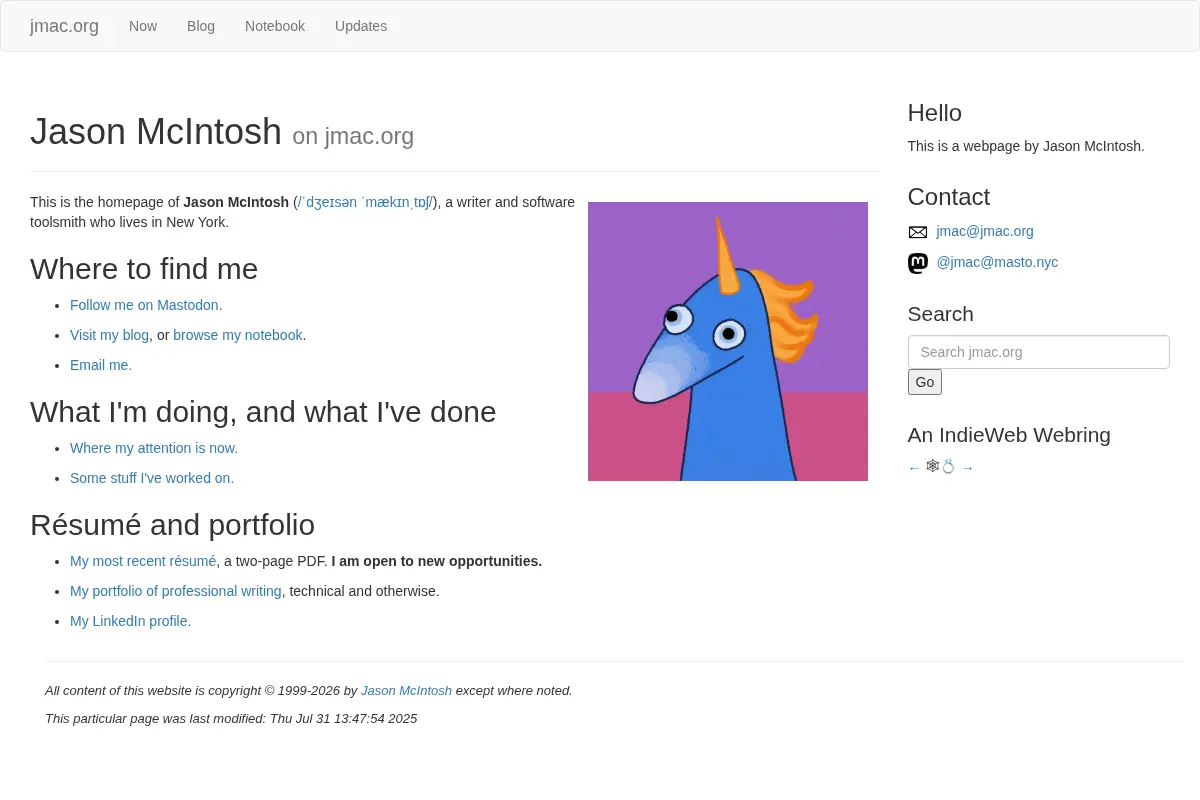Open the jmac.org brand link
Image resolution: width=1200 pixels, height=800 pixels.
[64, 26]
